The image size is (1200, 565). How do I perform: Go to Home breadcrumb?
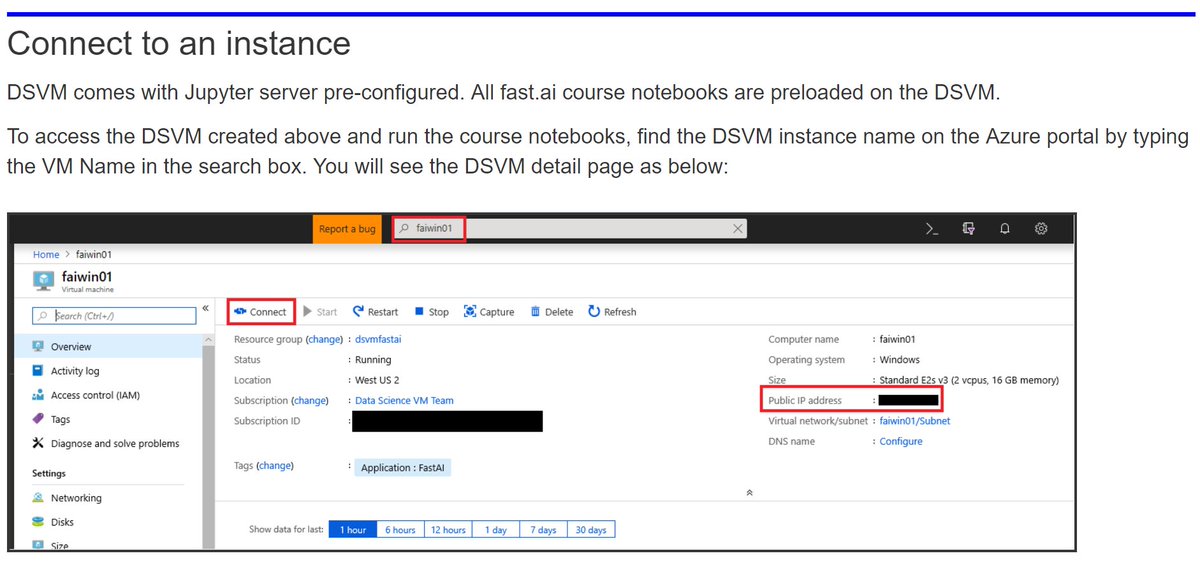point(46,254)
